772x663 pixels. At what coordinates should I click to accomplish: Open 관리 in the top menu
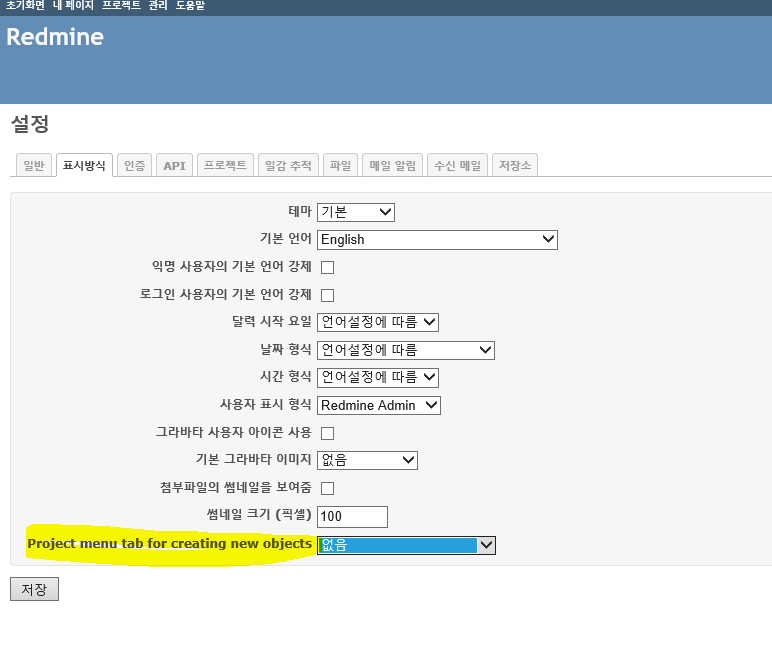(158, 6)
